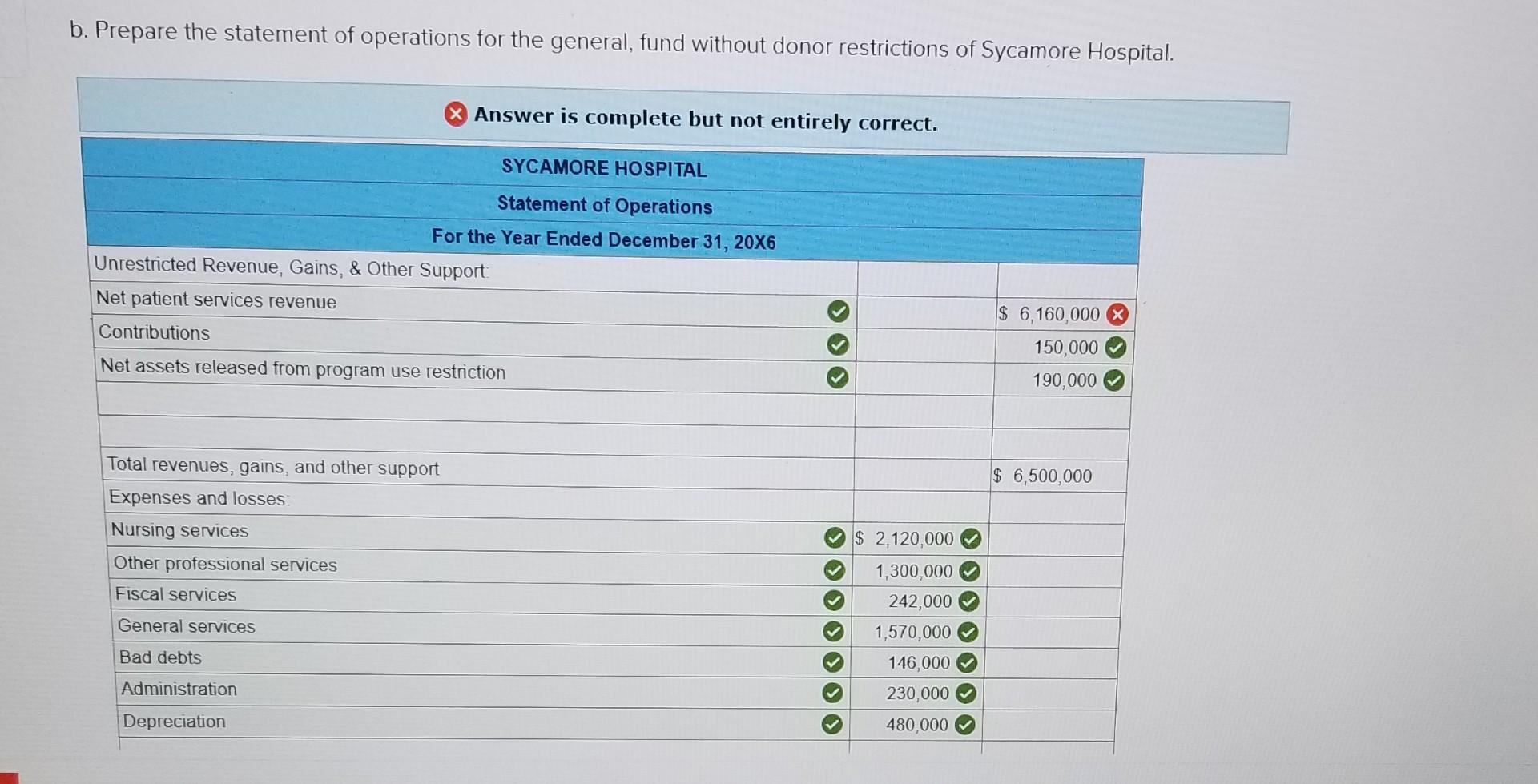Select the Contributions account label cell
The height and width of the screenshot is (784, 1538).
pyautogui.click(x=152, y=333)
